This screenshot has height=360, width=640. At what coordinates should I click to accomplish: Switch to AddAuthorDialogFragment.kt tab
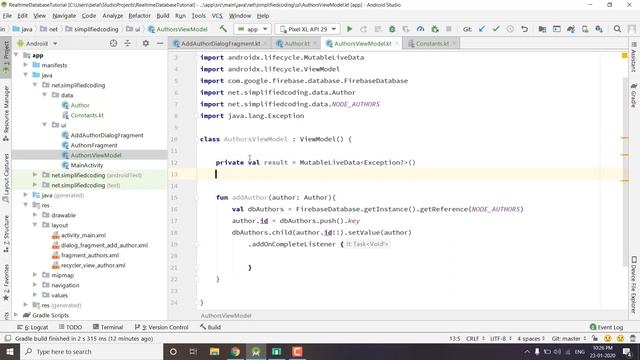pos(220,43)
